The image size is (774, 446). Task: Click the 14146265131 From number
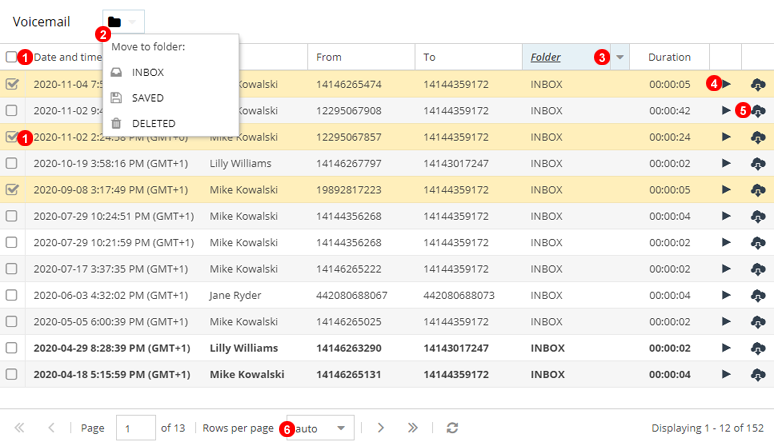(x=349, y=374)
